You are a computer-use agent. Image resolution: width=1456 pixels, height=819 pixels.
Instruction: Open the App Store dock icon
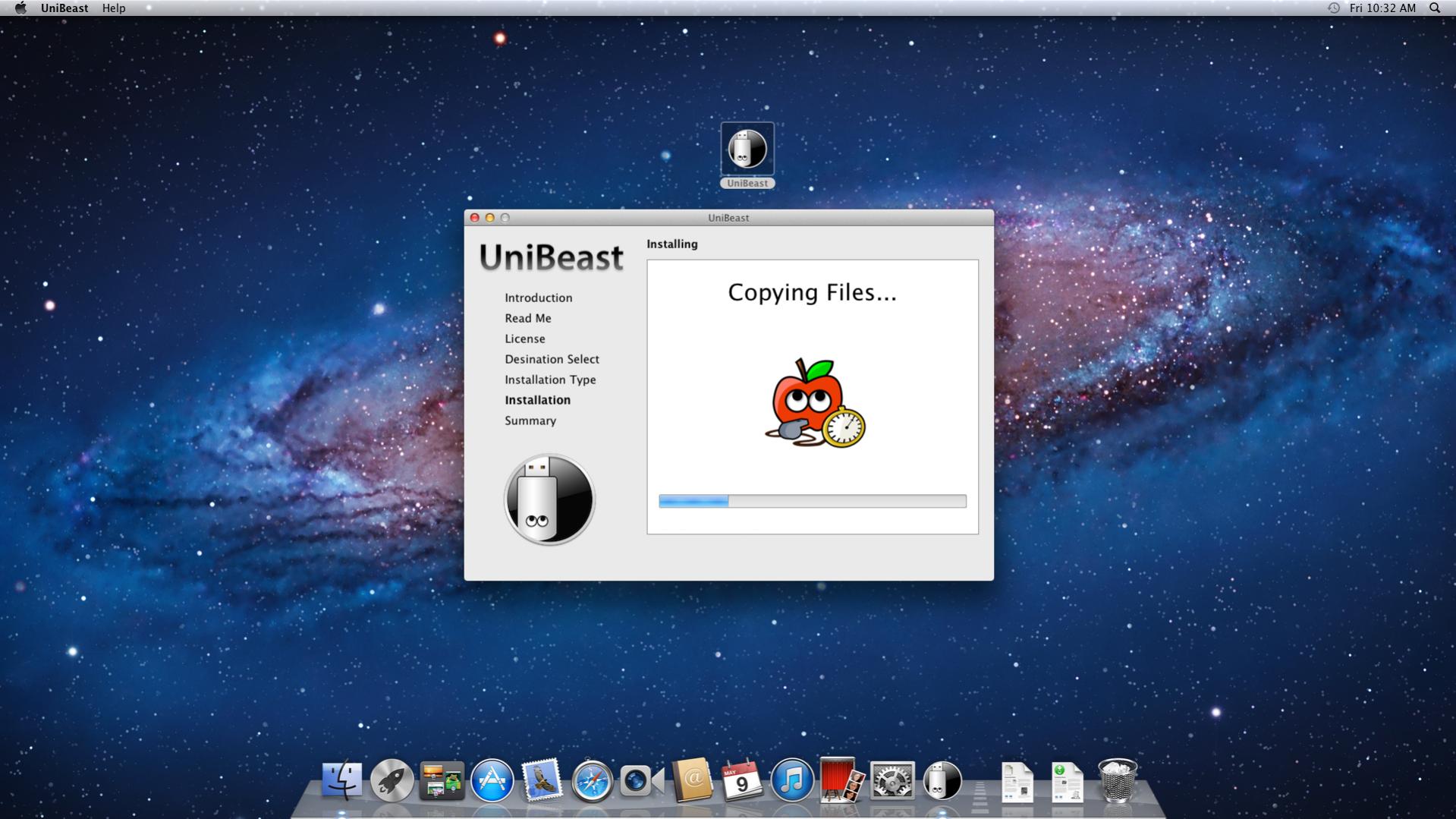(492, 780)
